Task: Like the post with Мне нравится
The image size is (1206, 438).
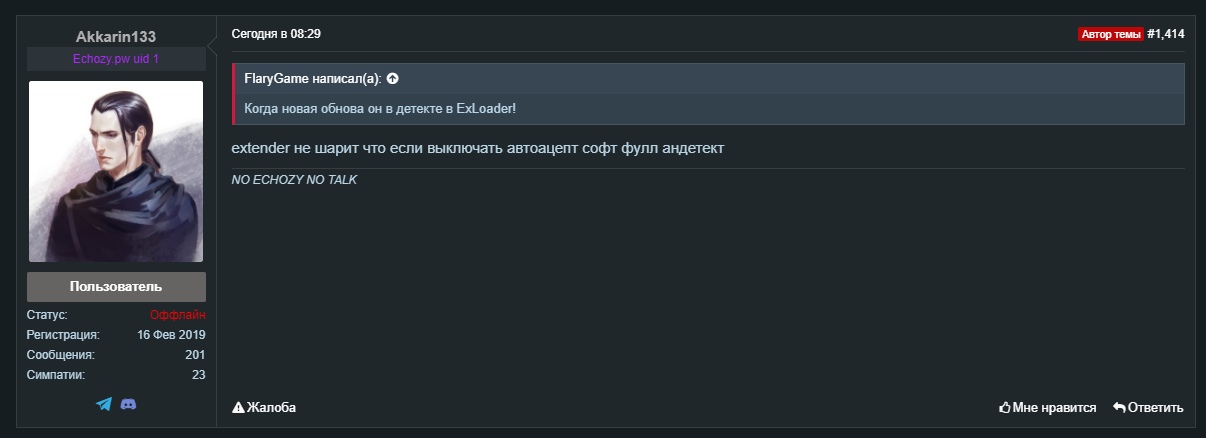Action: click(x=1047, y=407)
